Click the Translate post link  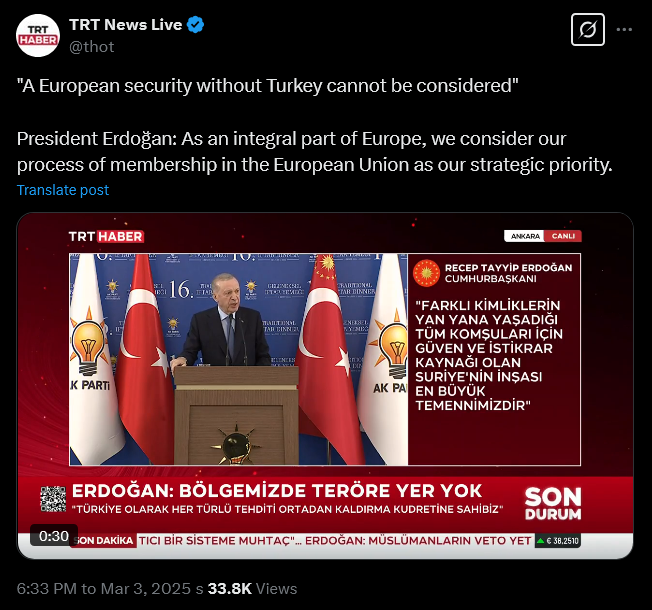pos(63,190)
